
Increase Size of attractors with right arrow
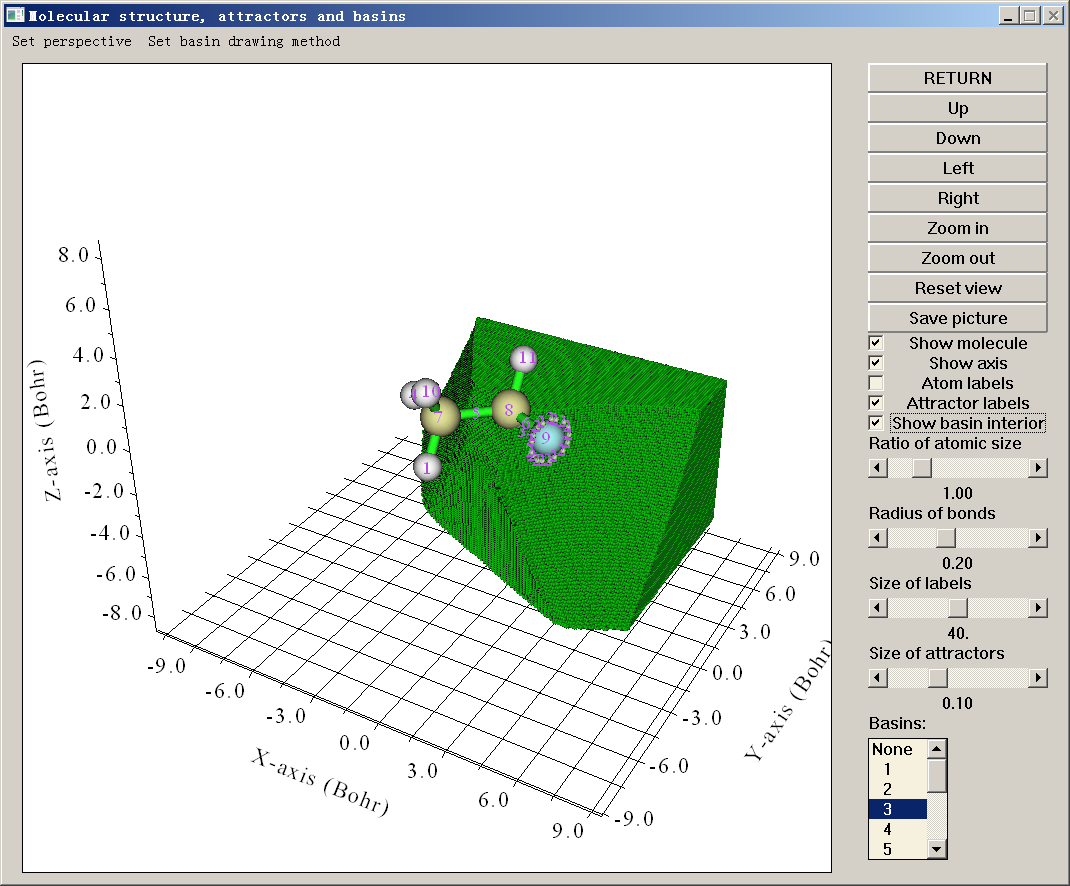click(x=1038, y=678)
